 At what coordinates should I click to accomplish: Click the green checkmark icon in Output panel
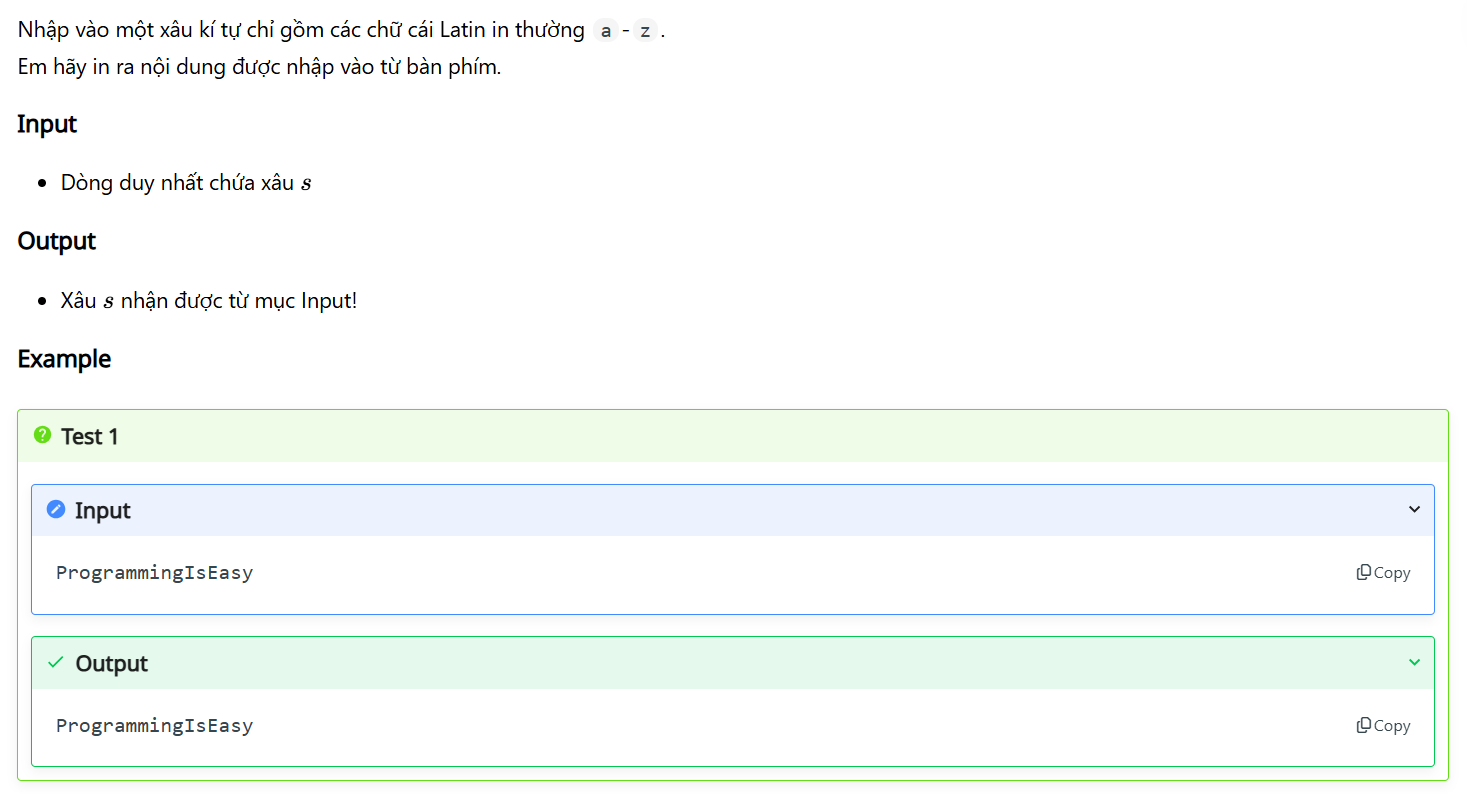[x=56, y=662]
